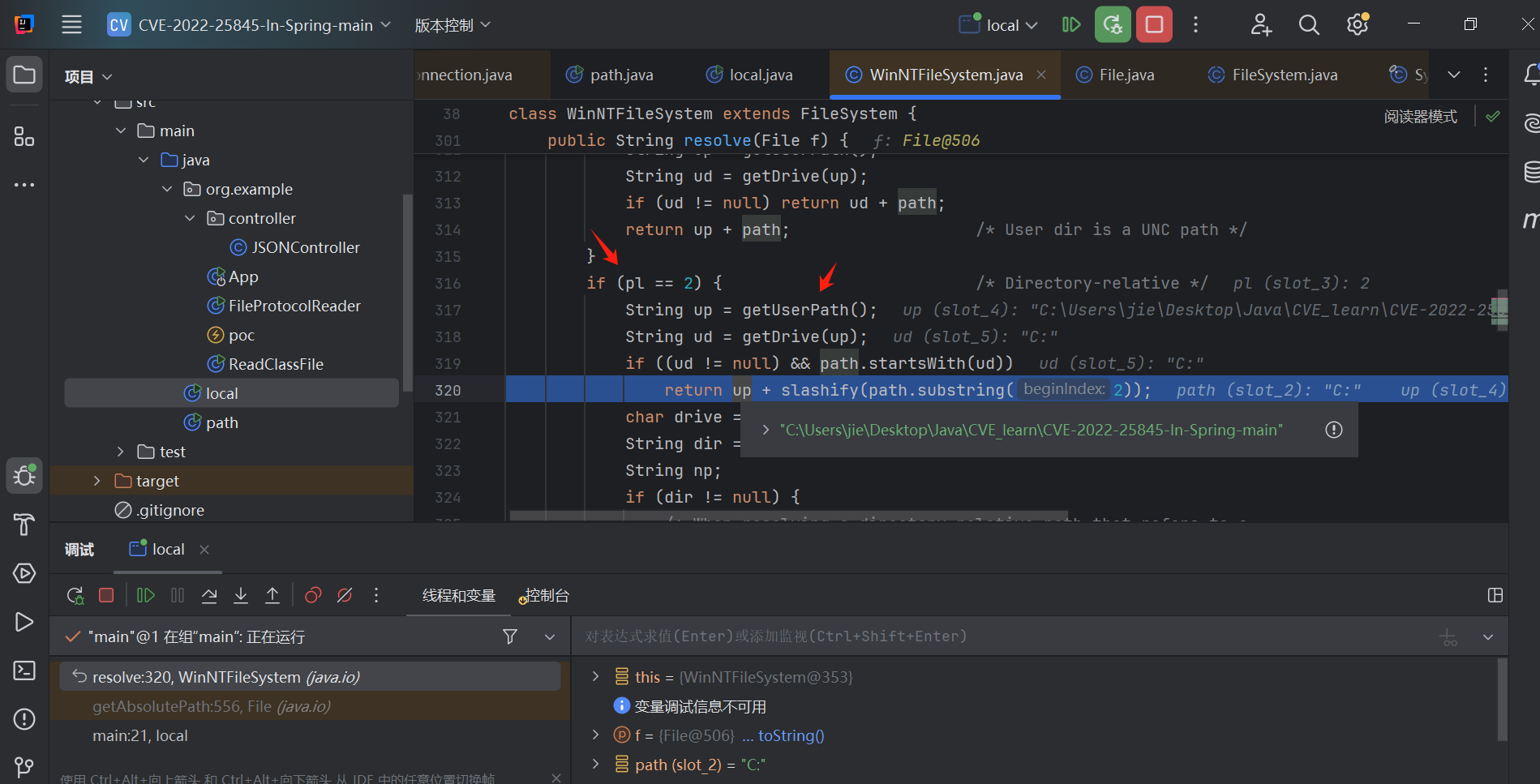Open the Debug tool window icon
Screen dimensions: 1540x784
(24, 476)
